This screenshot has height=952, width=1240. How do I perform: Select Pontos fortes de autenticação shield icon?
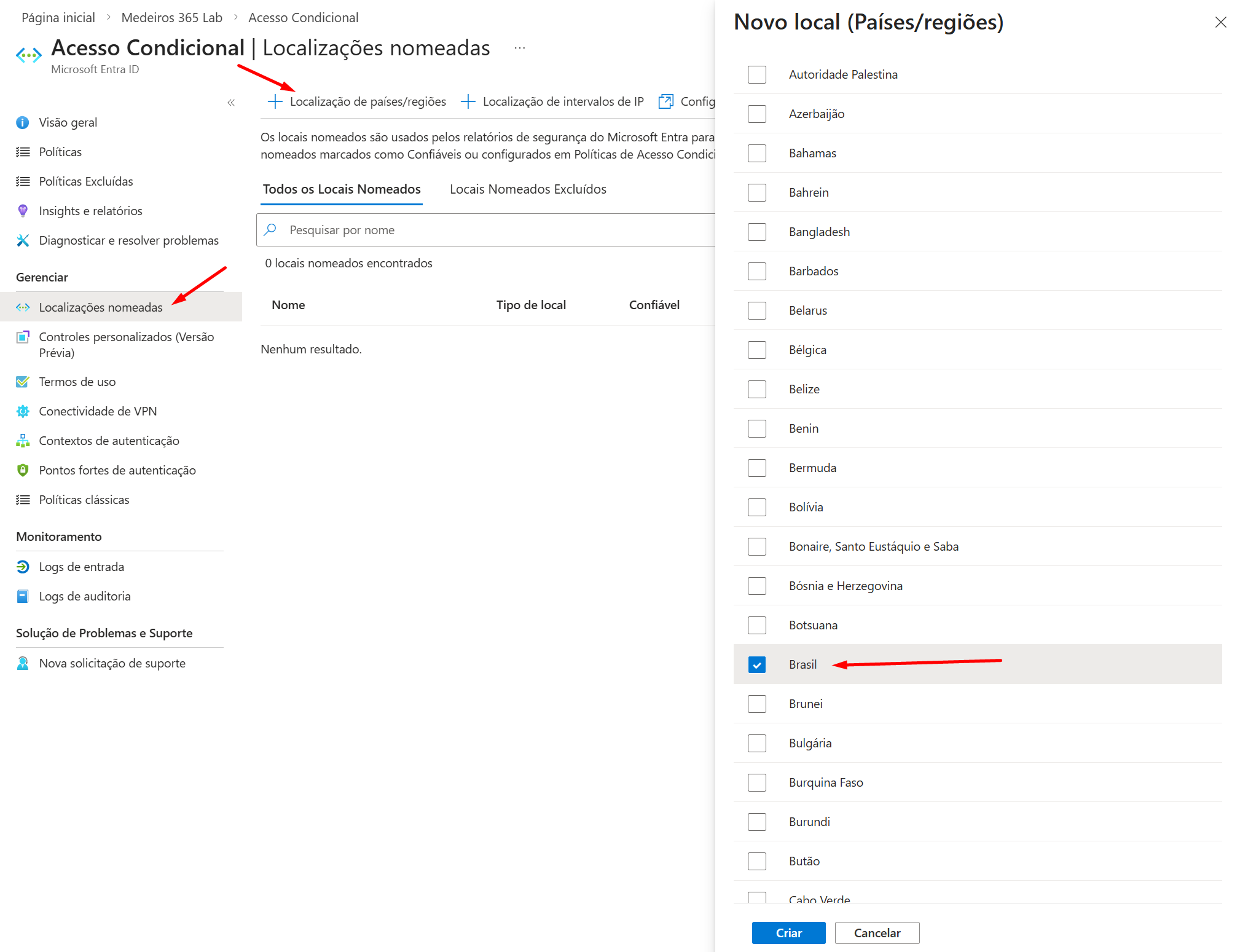tap(23, 470)
